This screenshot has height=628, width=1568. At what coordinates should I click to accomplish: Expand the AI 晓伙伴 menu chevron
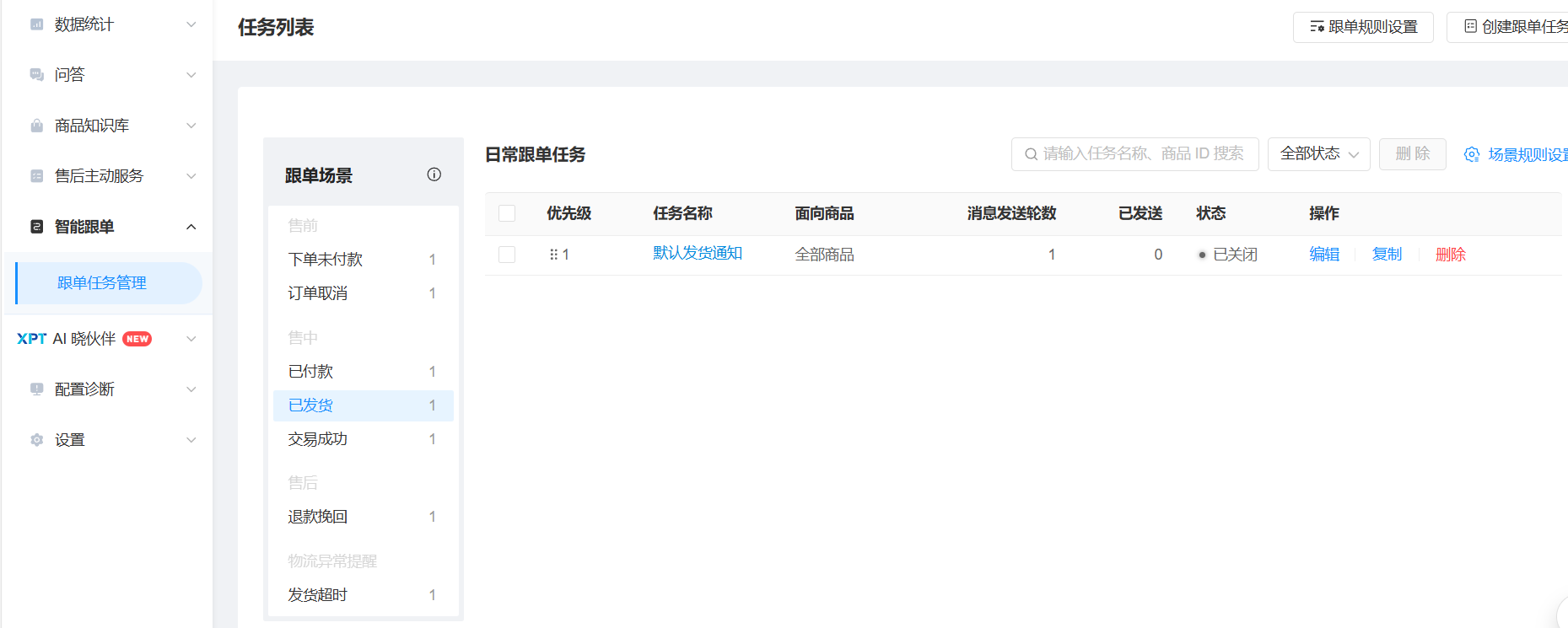(x=191, y=339)
